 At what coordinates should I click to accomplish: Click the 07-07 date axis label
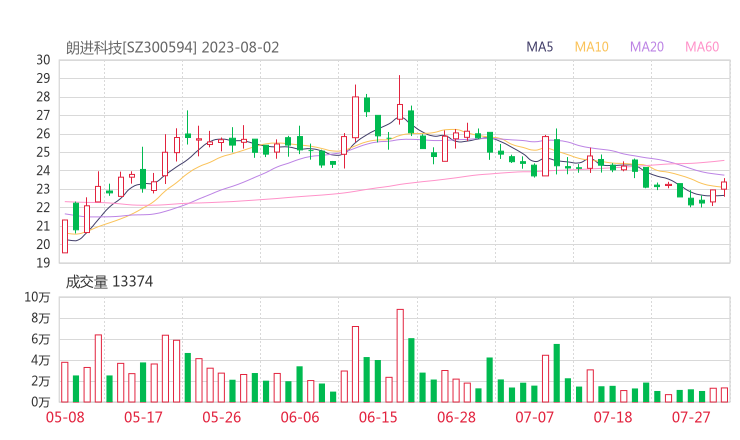(534, 417)
